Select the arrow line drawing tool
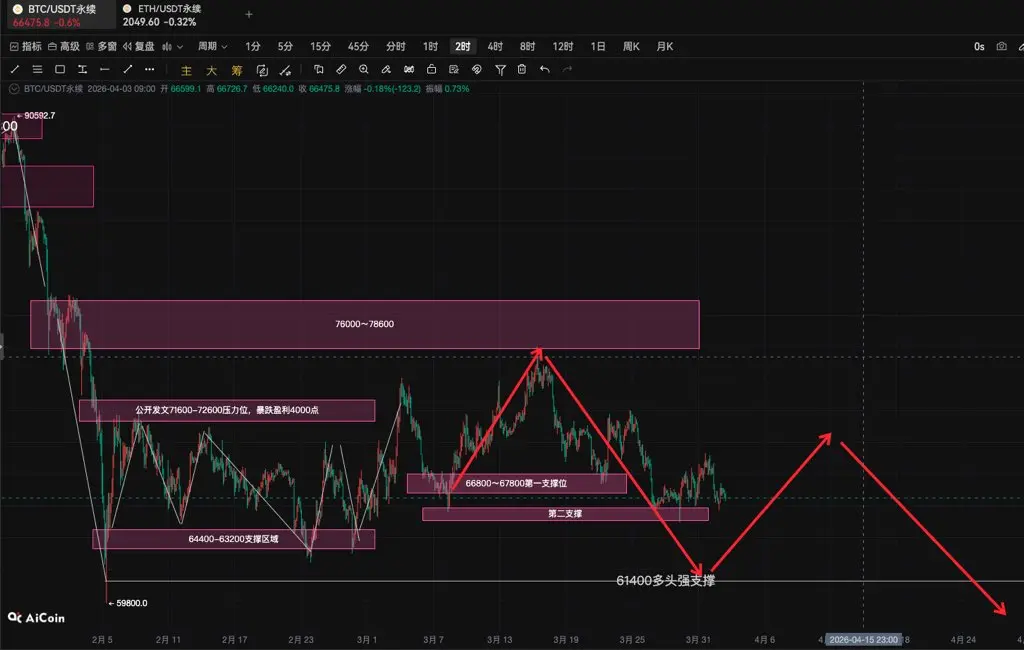 128,69
